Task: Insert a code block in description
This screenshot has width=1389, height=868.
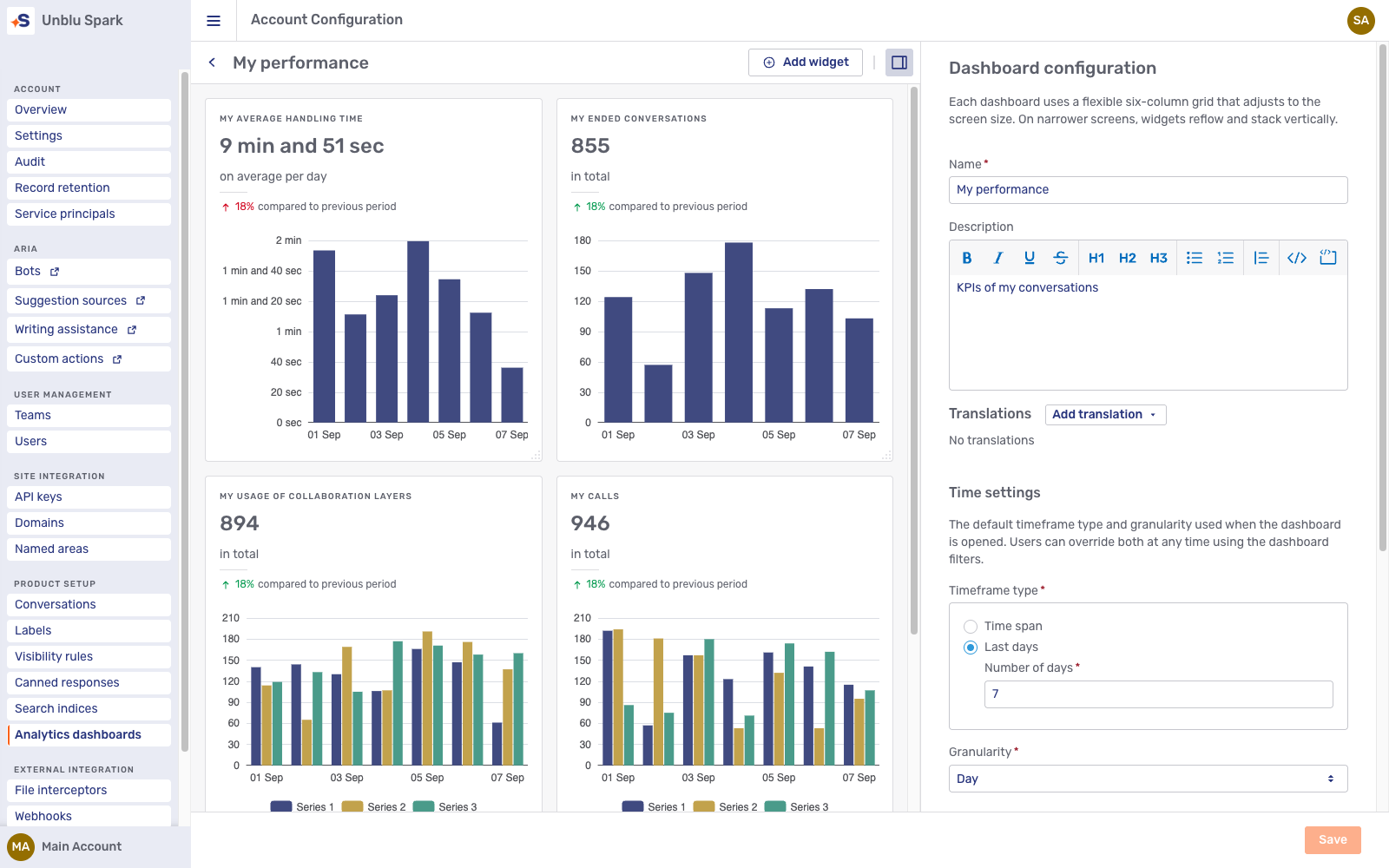Action: [1328, 258]
